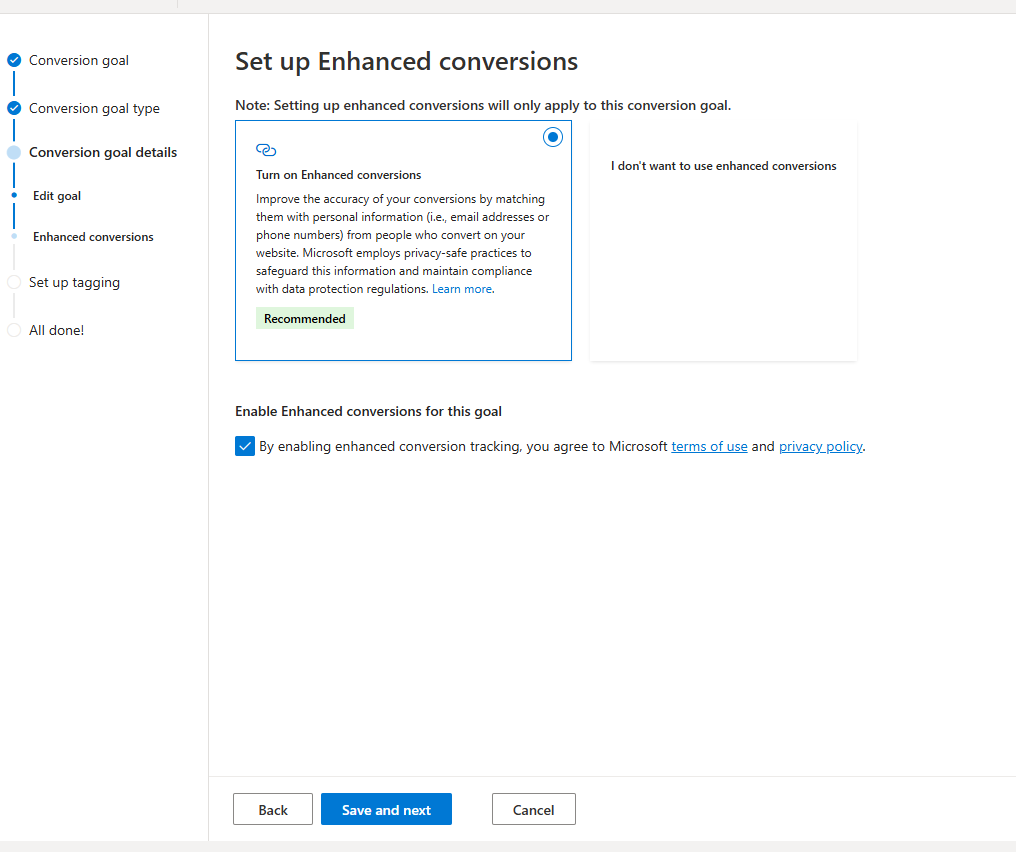Select the Turn on Enhanced conversions radio button
This screenshot has width=1016, height=852.
click(553, 137)
